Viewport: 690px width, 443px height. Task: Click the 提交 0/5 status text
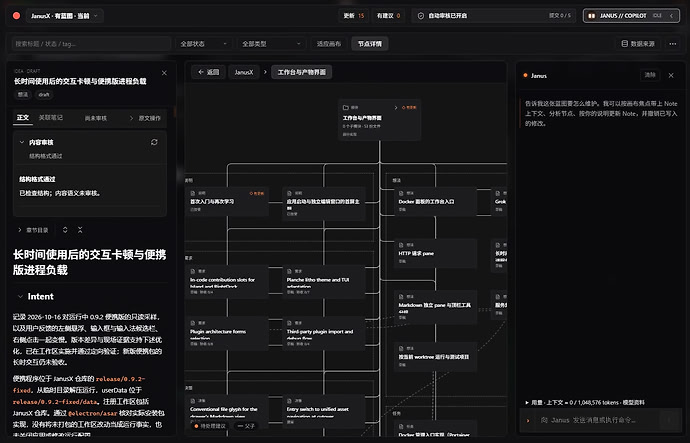point(560,15)
